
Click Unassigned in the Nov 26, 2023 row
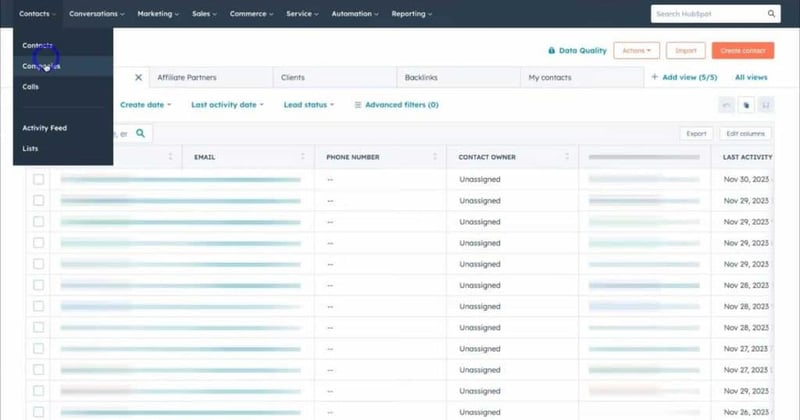(x=480, y=412)
